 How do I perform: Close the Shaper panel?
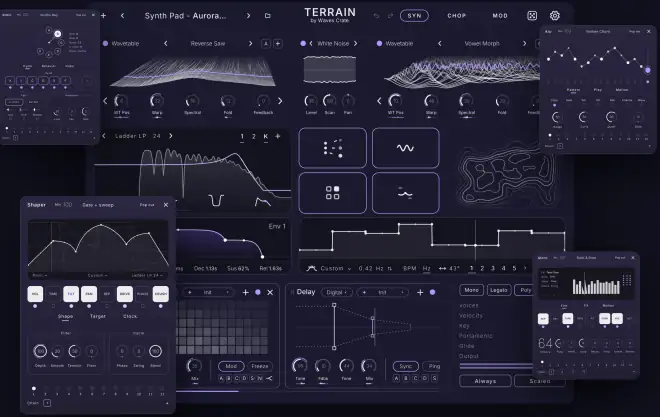click(166, 205)
